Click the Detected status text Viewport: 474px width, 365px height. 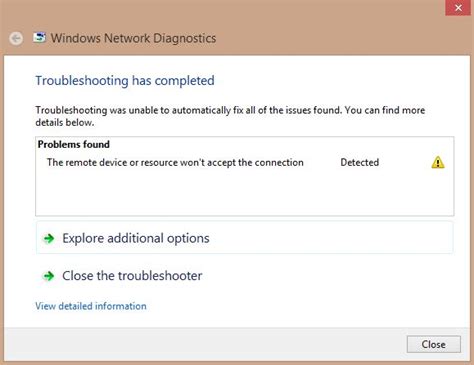(359, 162)
